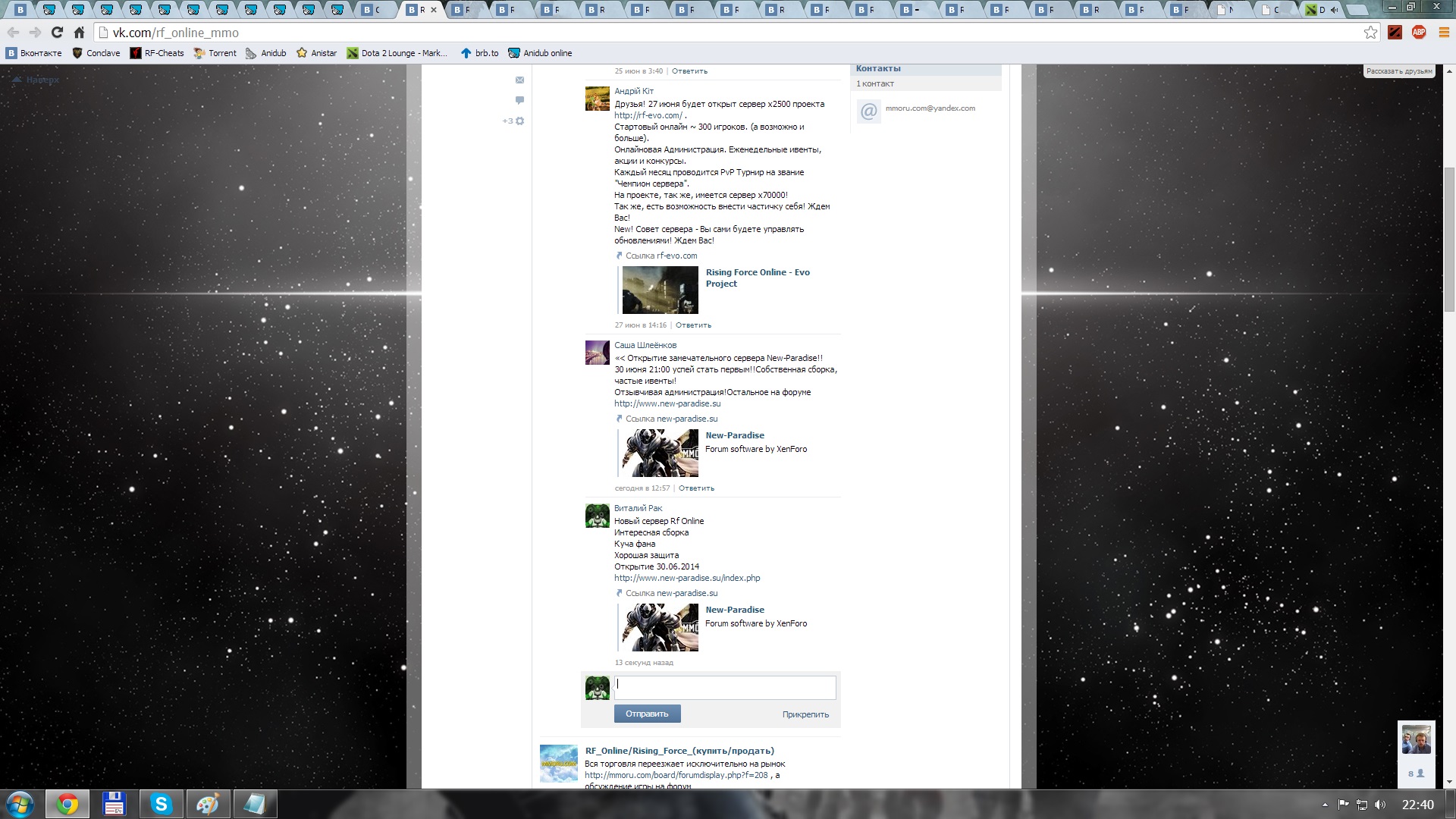Open the brb.to bookmark

(x=480, y=53)
